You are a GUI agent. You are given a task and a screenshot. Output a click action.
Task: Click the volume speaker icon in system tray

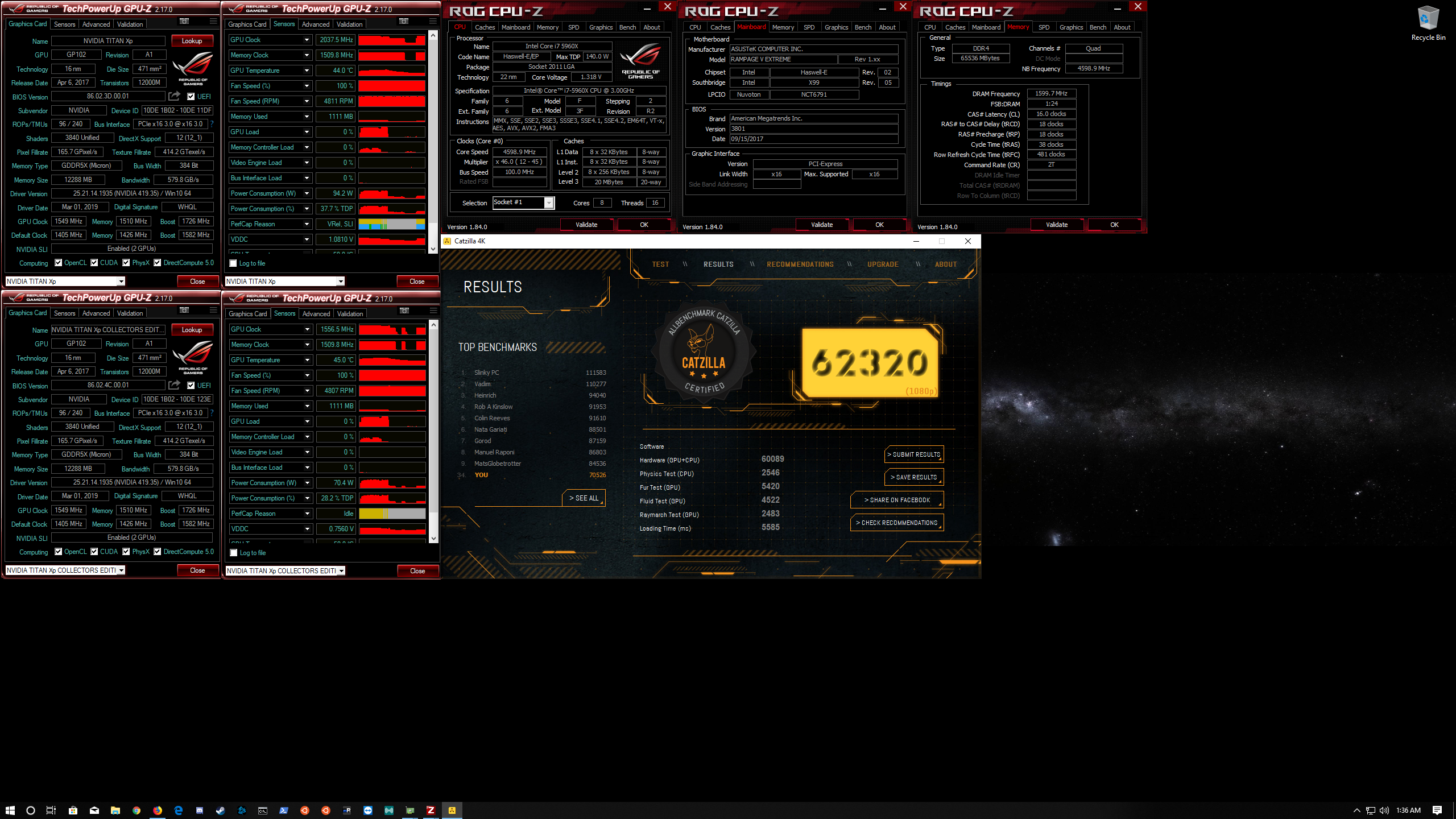click(x=1384, y=810)
